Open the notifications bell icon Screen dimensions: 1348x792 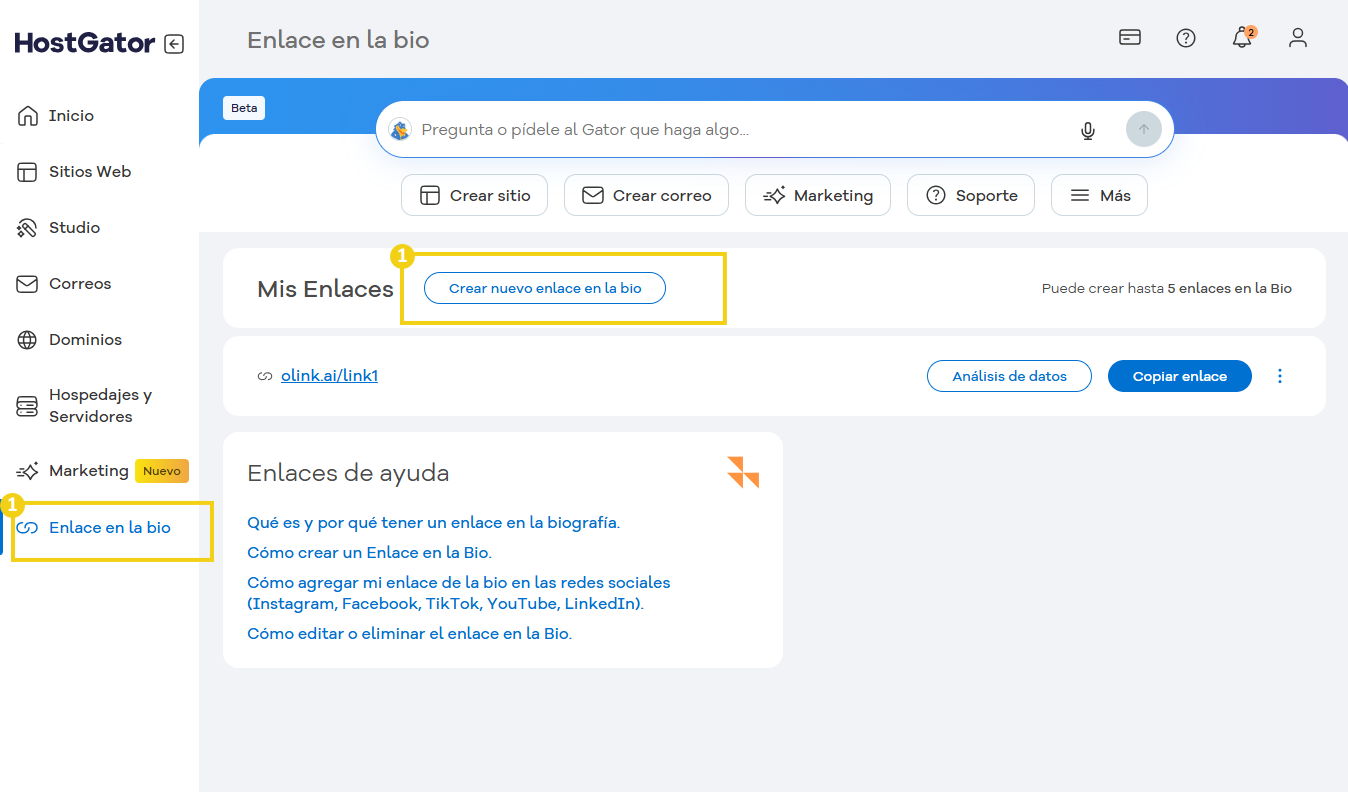coord(1242,38)
